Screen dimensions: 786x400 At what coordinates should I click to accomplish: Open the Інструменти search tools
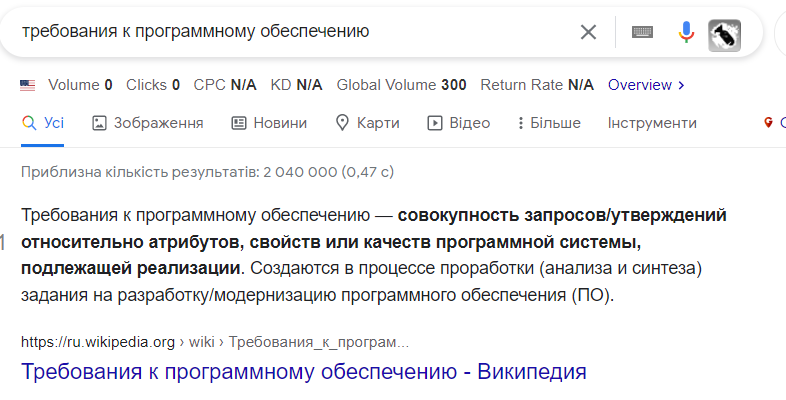point(652,123)
